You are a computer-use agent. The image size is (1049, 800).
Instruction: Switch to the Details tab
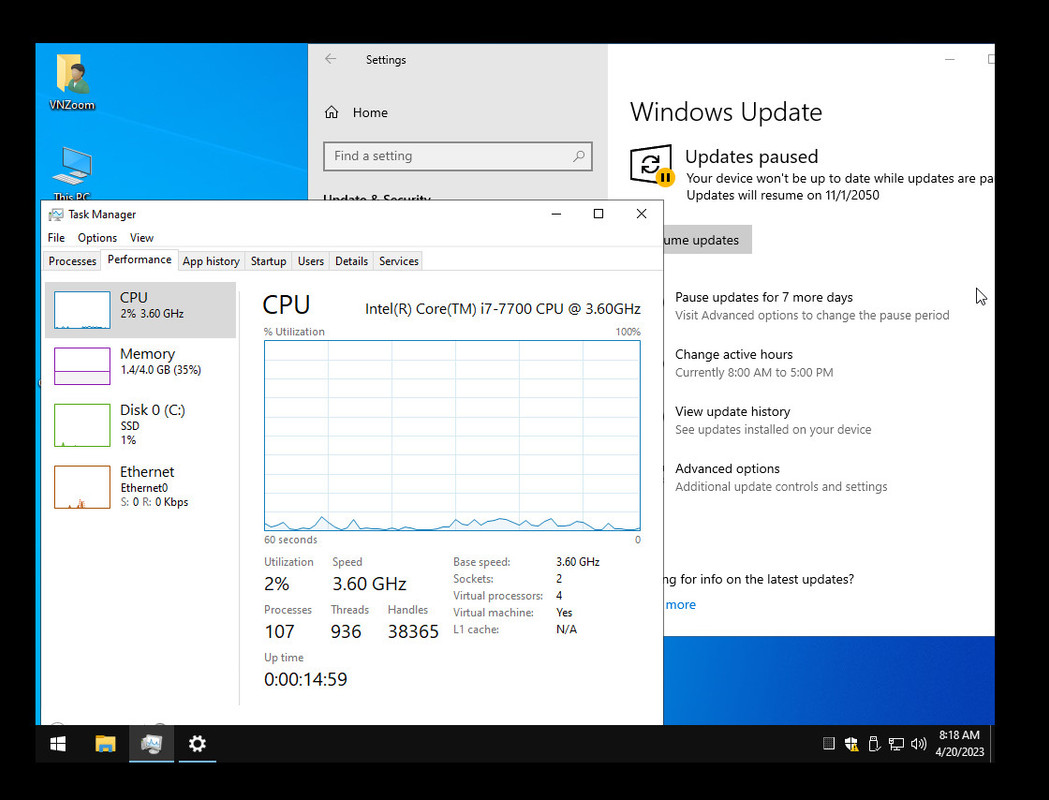pos(351,261)
